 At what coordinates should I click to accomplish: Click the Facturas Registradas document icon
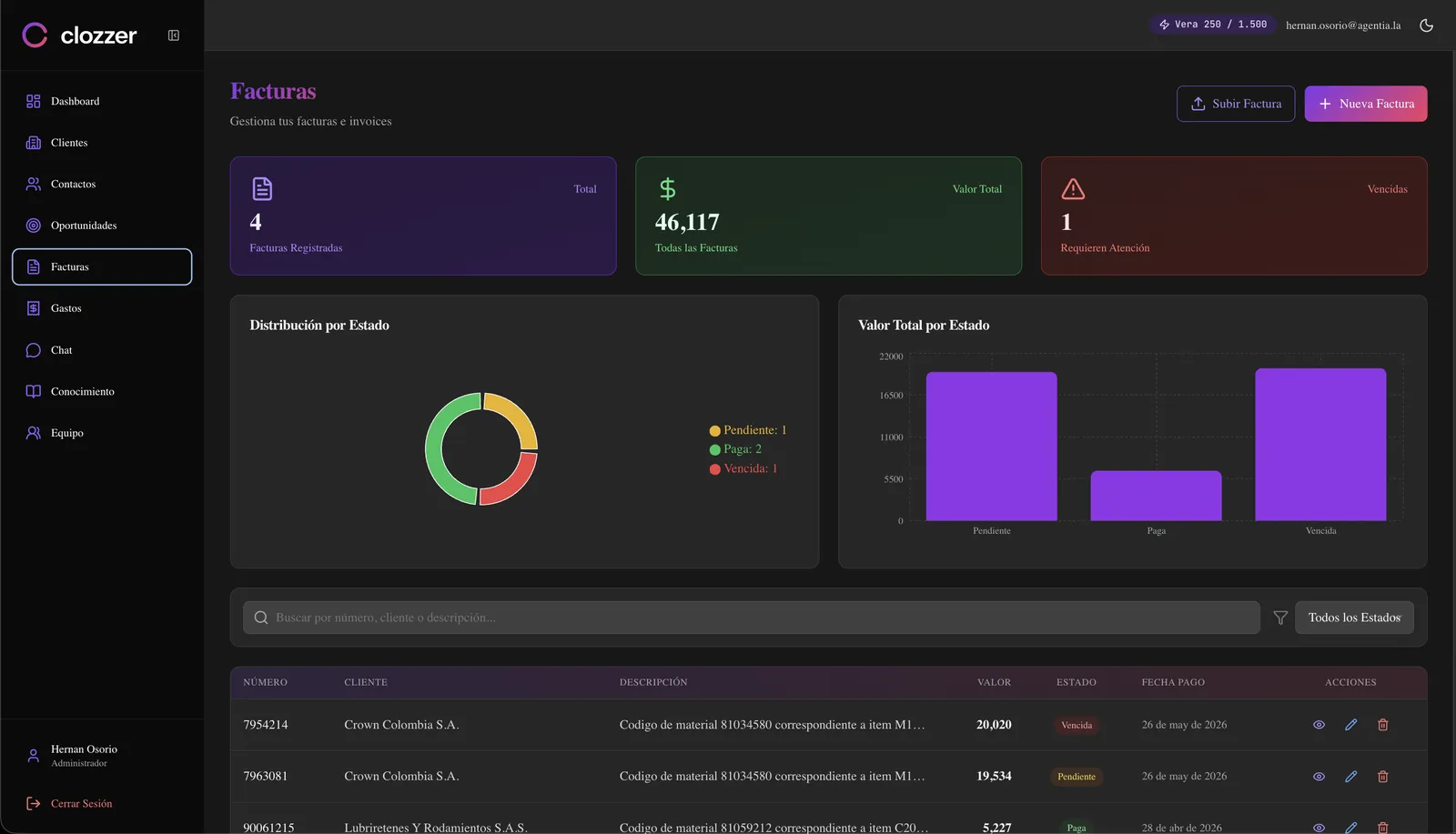tap(262, 189)
